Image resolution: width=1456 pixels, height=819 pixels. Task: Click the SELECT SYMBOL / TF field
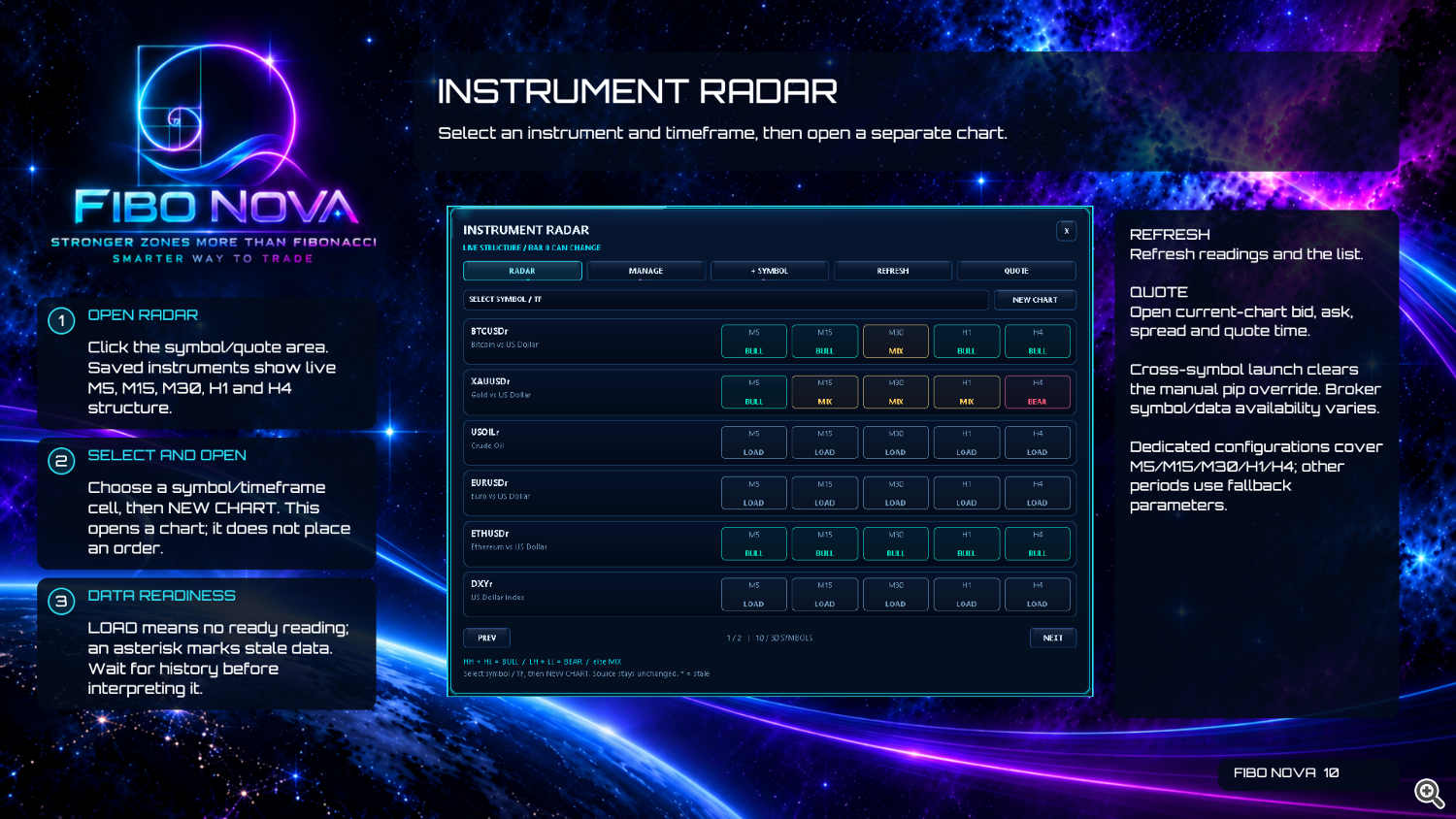point(725,300)
